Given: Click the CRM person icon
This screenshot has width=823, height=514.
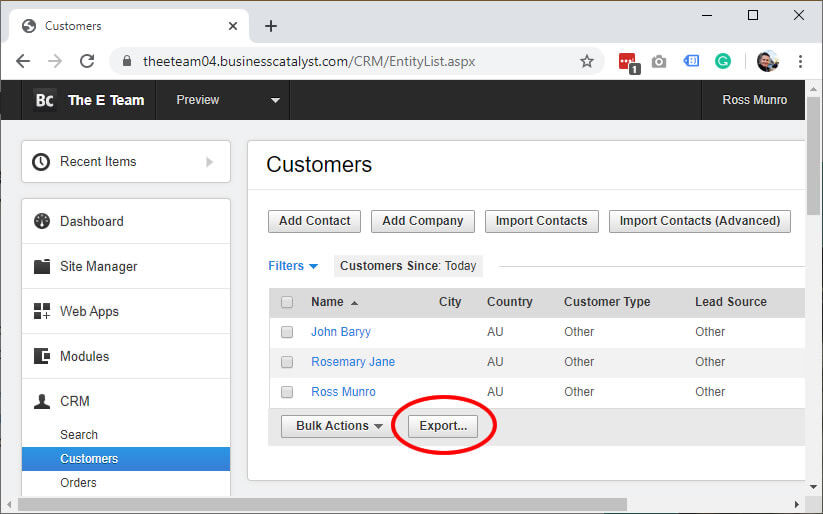Looking at the screenshot, I should pos(42,401).
